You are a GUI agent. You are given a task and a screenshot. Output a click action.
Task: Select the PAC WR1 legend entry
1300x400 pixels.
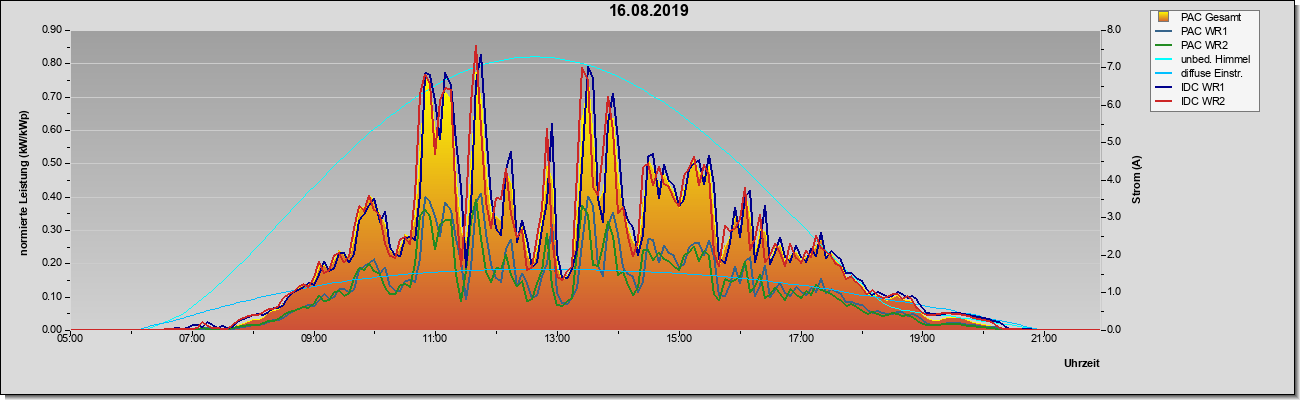(1203, 31)
